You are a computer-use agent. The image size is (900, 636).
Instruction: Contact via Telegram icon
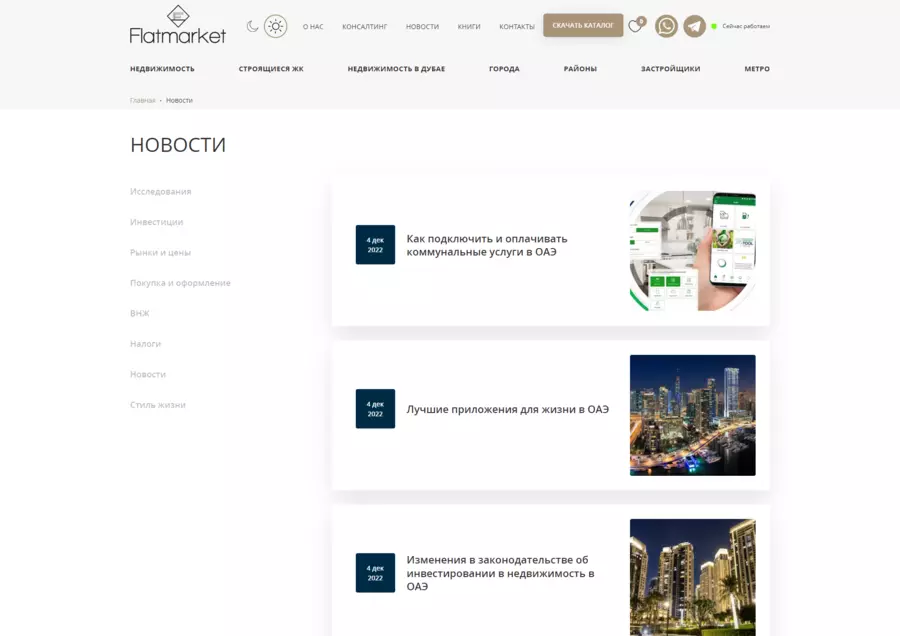[x=695, y=26]
